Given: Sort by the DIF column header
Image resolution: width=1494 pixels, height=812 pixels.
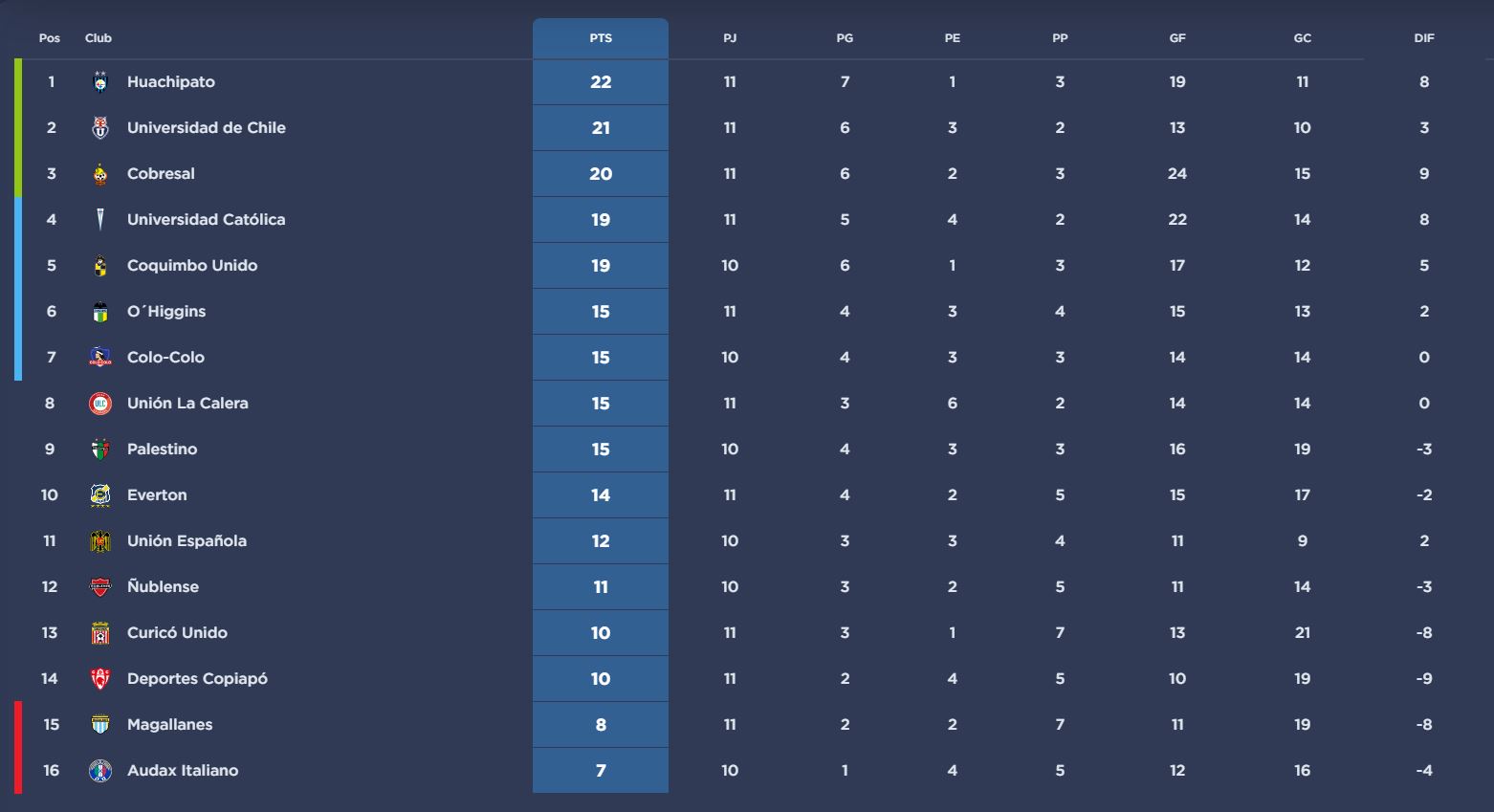Looking at the screenshot, I should [x=1424, y=38].
